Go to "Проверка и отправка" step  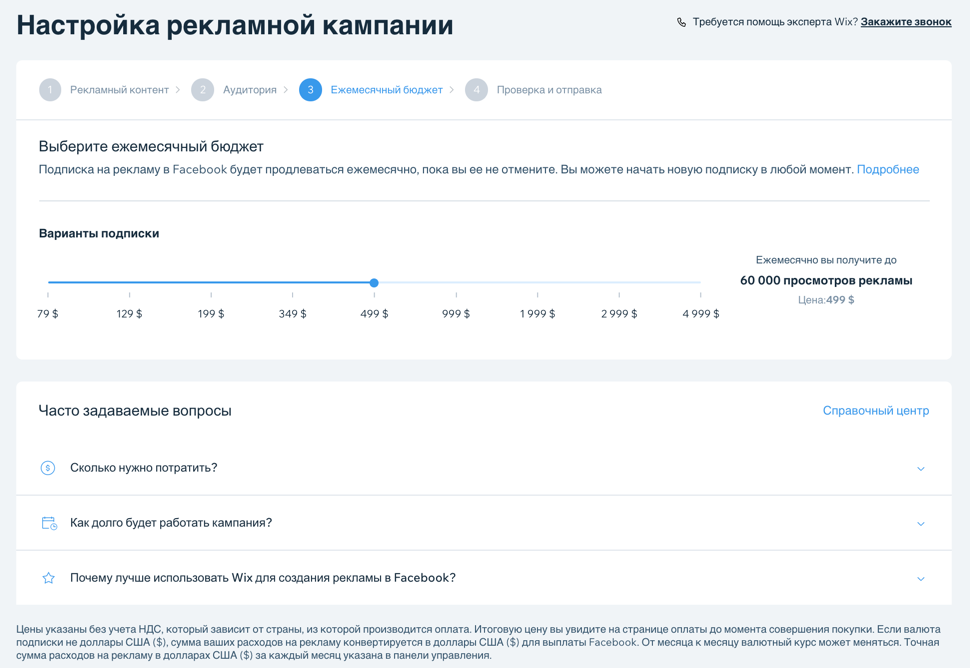pyautogui.click(x=549, y=90)
